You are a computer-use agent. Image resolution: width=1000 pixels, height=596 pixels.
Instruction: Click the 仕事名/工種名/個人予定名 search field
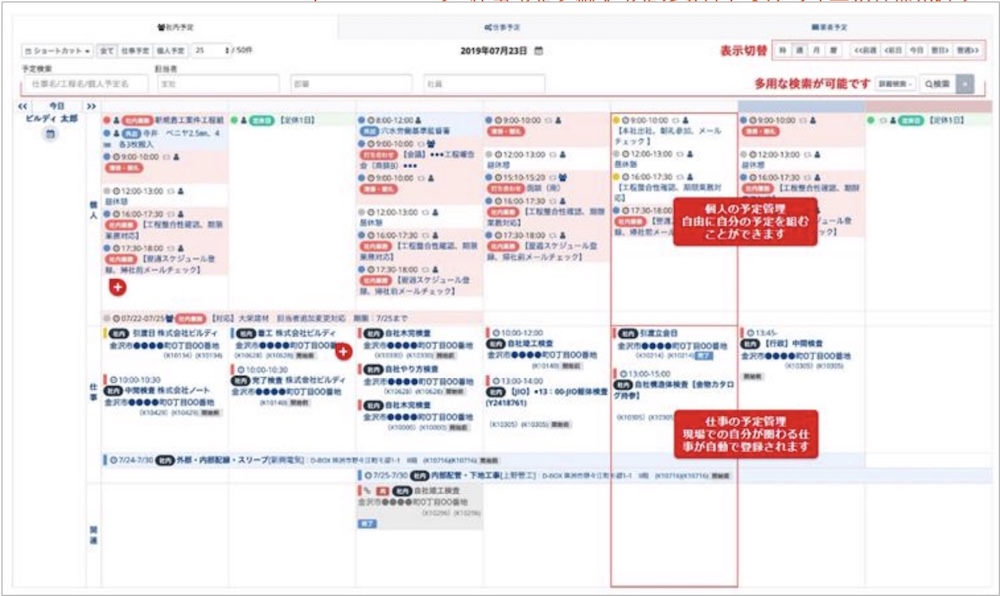[x=85, y=84]
